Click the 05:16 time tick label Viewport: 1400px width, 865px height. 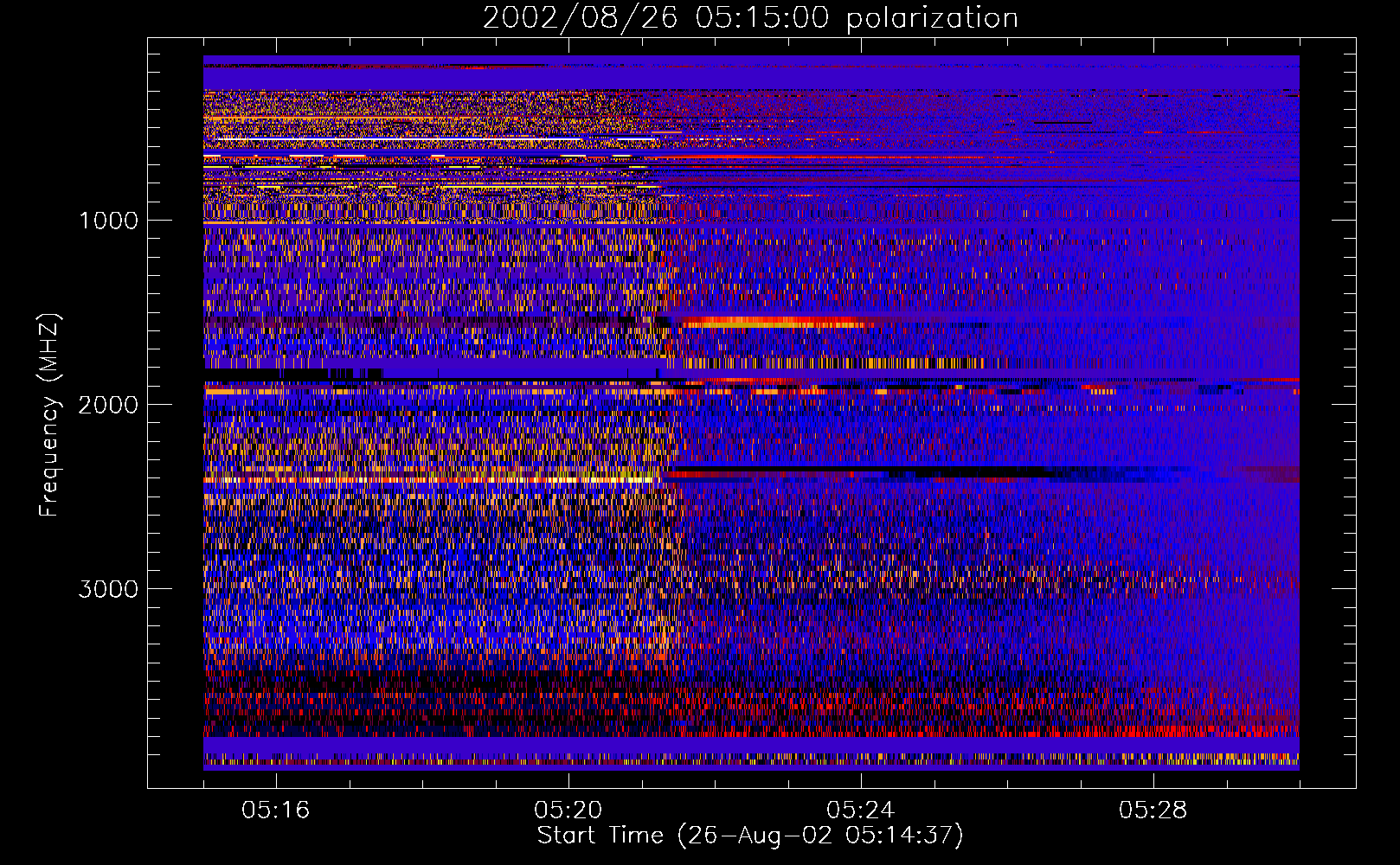tap(276, 811)
